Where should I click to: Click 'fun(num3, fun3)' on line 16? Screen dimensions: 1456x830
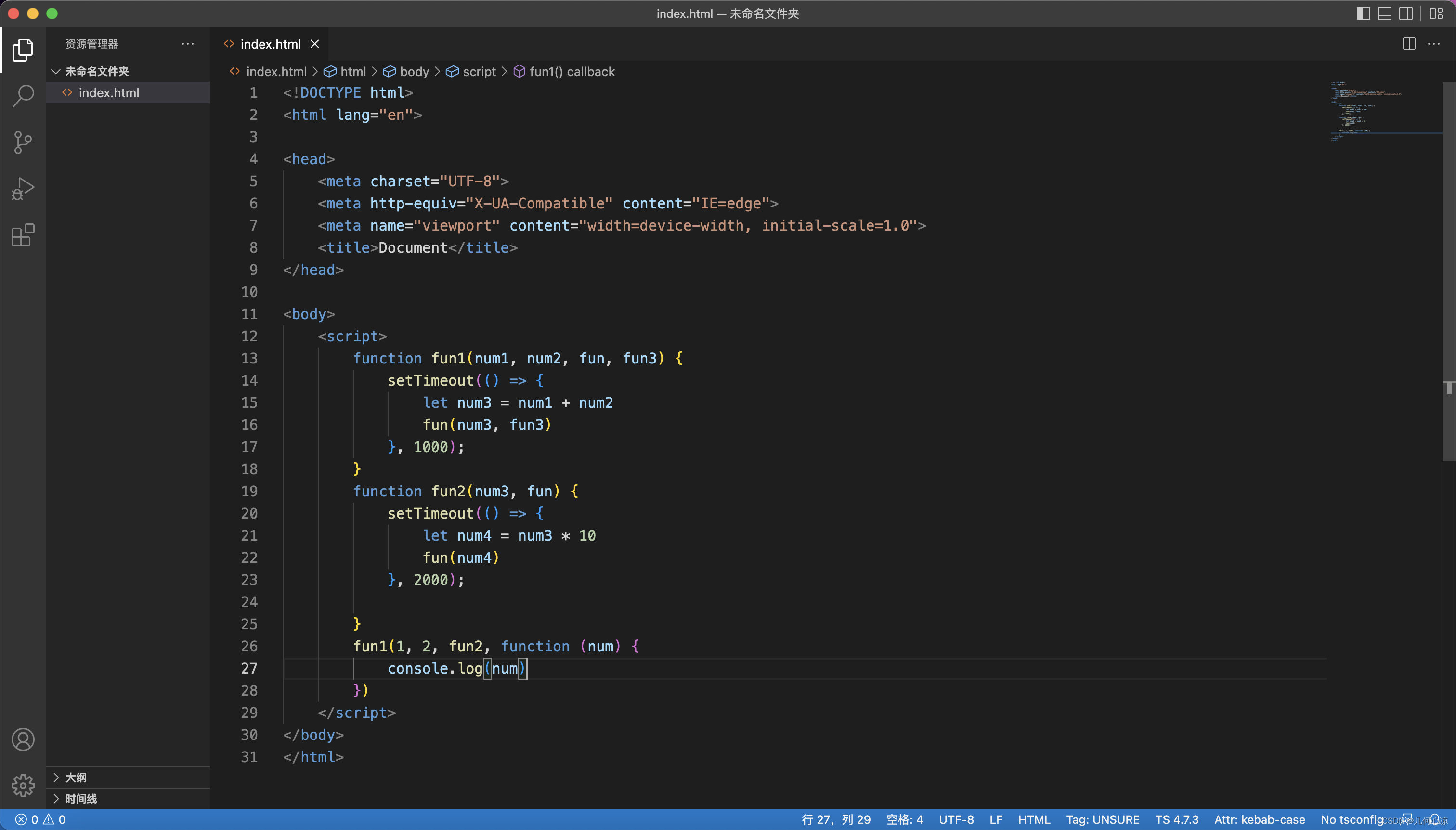[487, 425]
